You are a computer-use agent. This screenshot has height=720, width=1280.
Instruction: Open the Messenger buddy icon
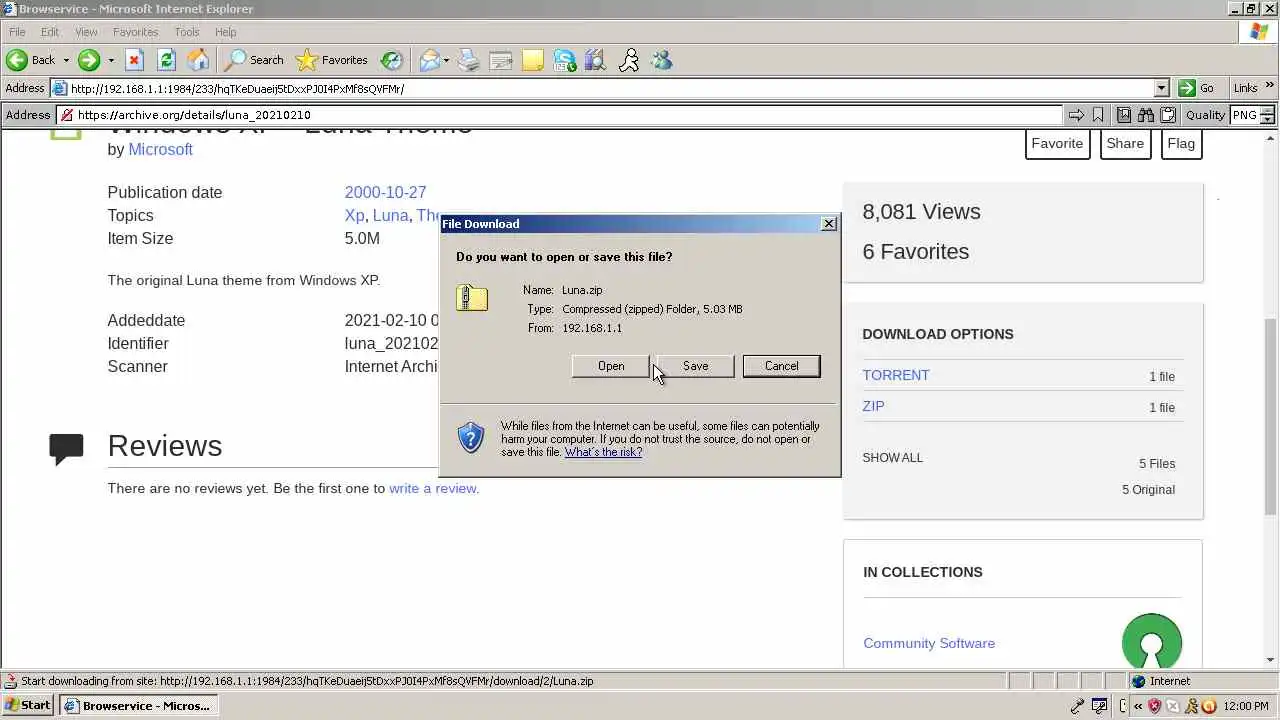click(661, 60)
